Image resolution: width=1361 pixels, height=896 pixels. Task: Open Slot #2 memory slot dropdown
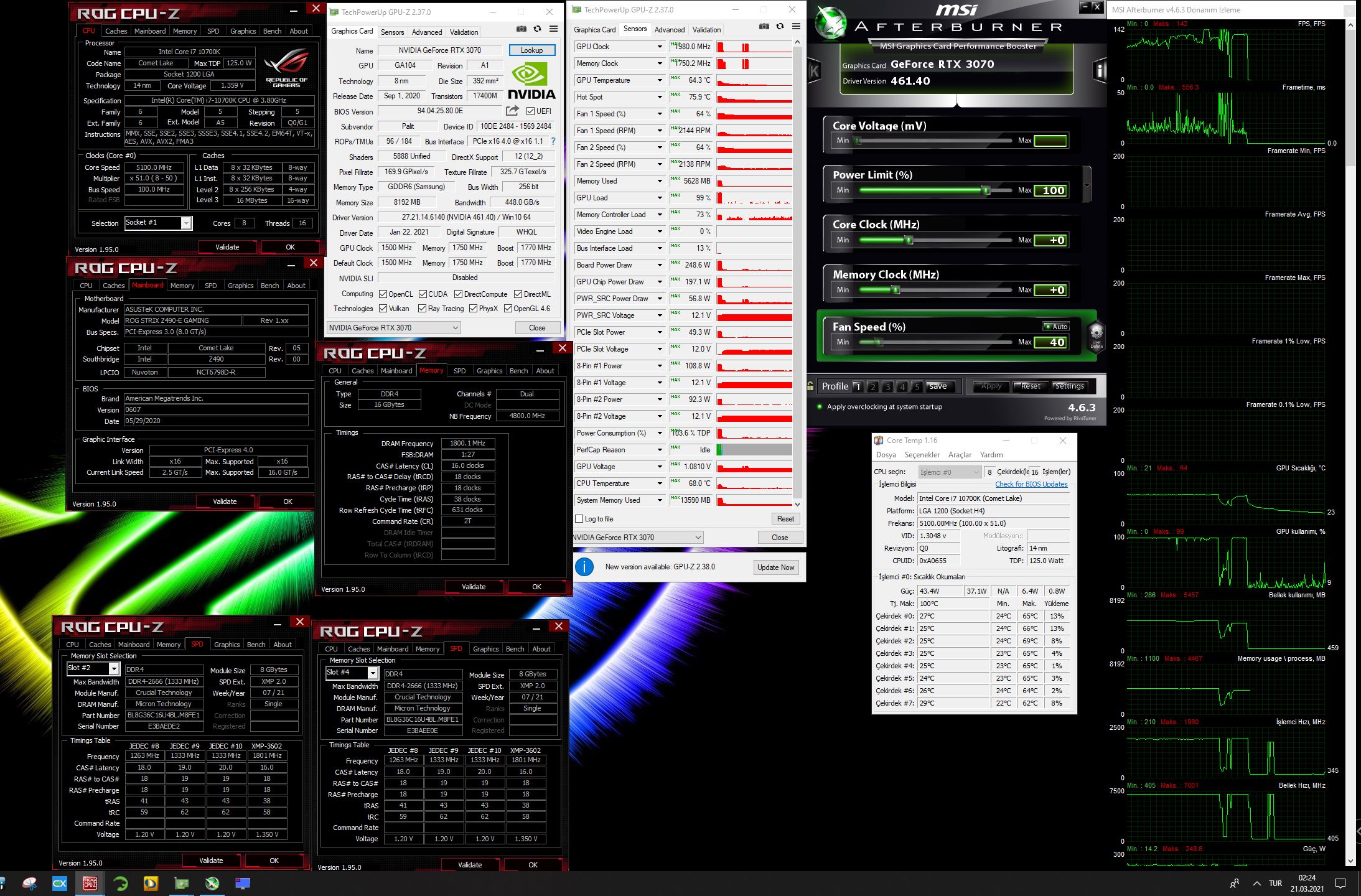(93, 668)
